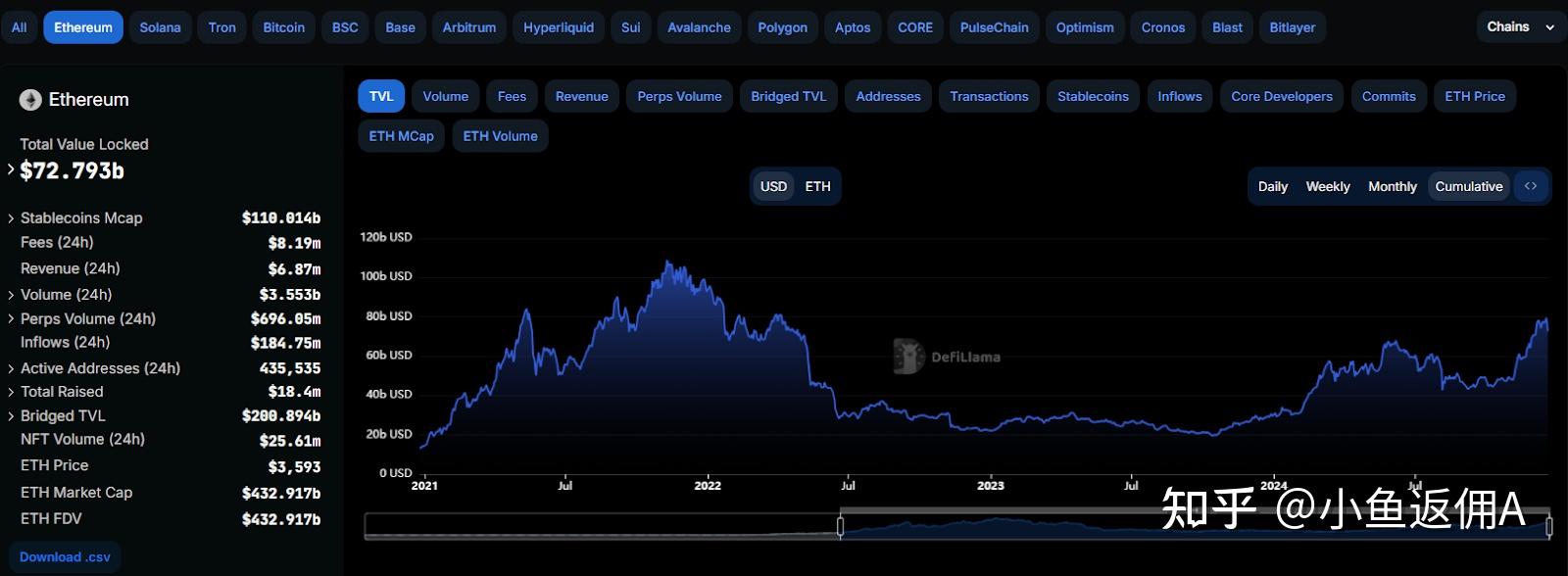Select the PulseChain chain tab

[995, 27]
